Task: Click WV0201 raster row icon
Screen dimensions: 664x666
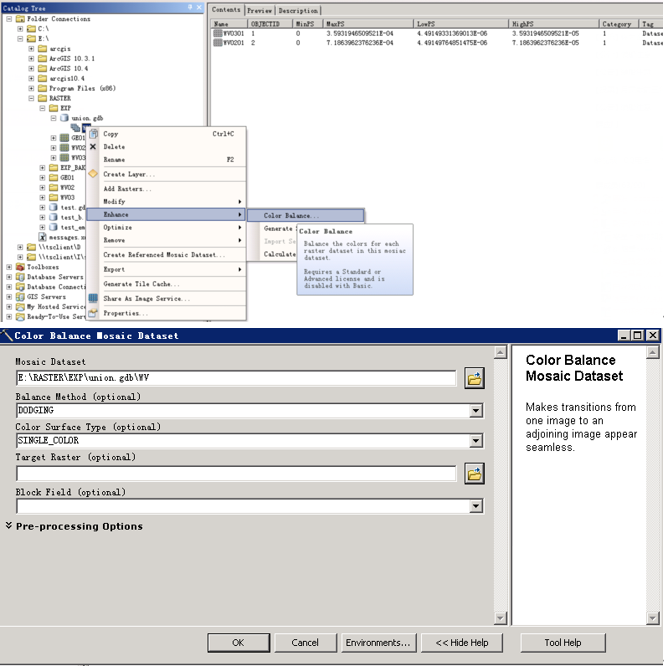Action: click(218, 42)
